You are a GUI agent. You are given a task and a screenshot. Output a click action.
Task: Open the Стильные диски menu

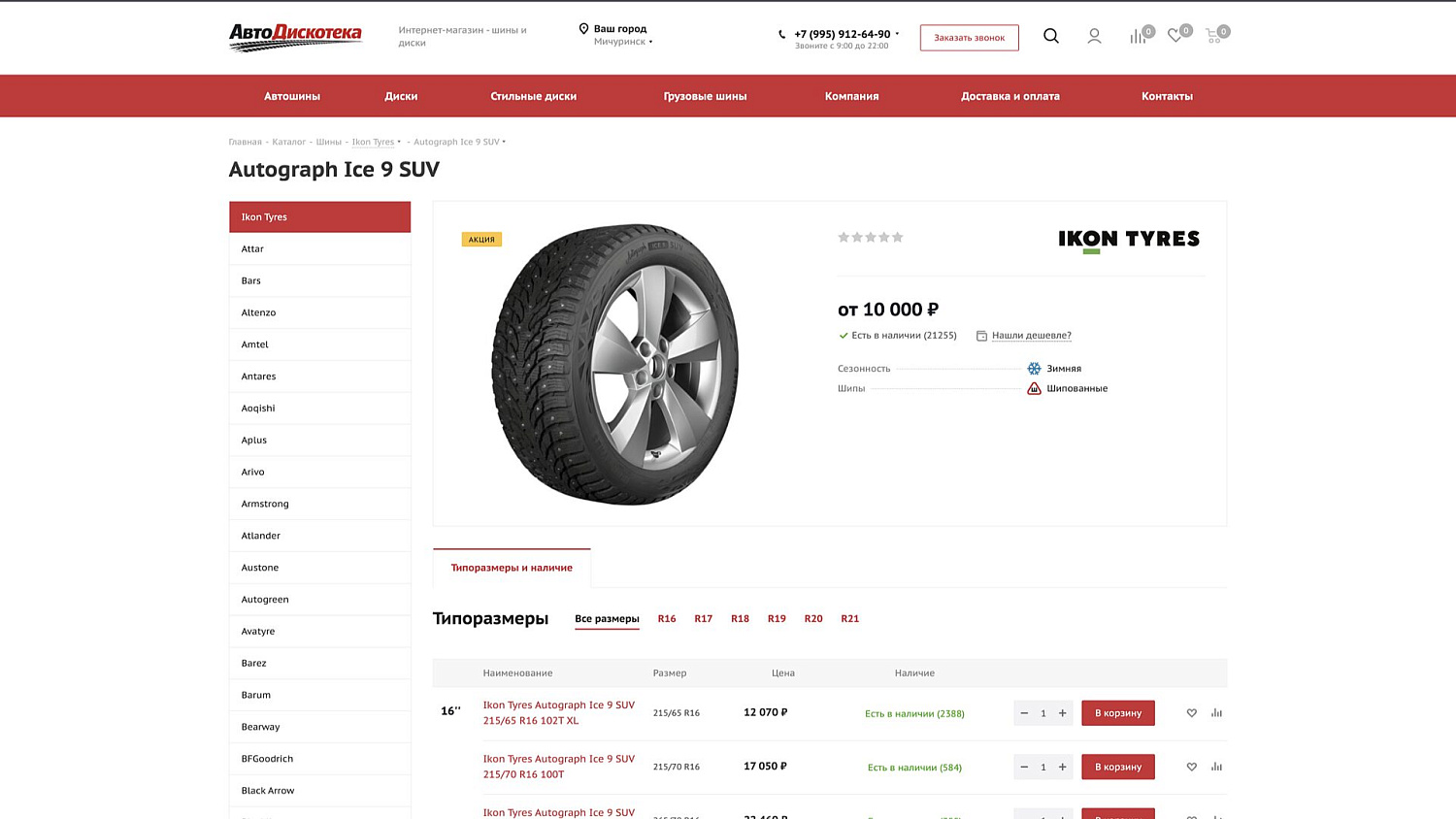[534, 96]
